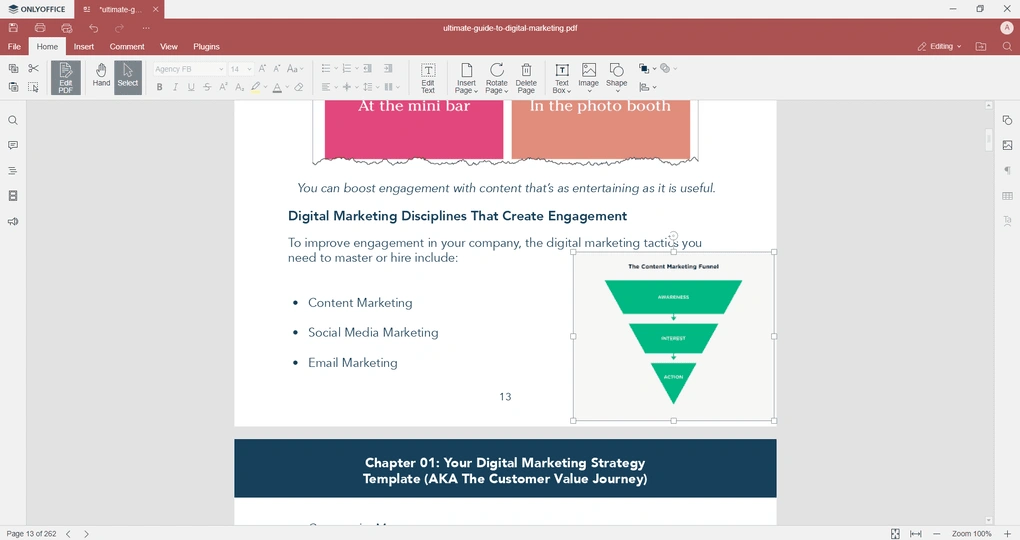Open the Comments panel in left sidebar
Viewport: 1020px width, 540px height.
[12, 145]
